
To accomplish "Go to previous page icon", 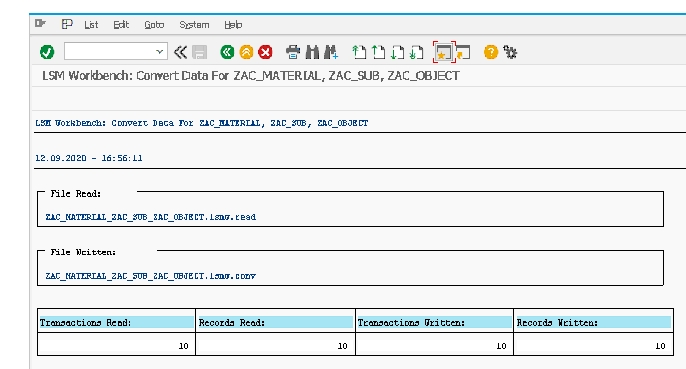I will point(378,52).
